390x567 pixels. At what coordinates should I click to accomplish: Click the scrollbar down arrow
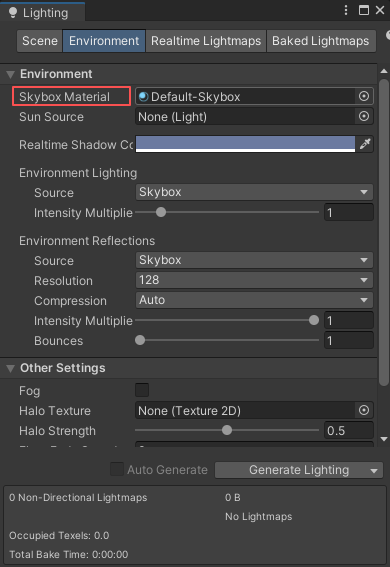pyautogui.click(x=384, y=439)
